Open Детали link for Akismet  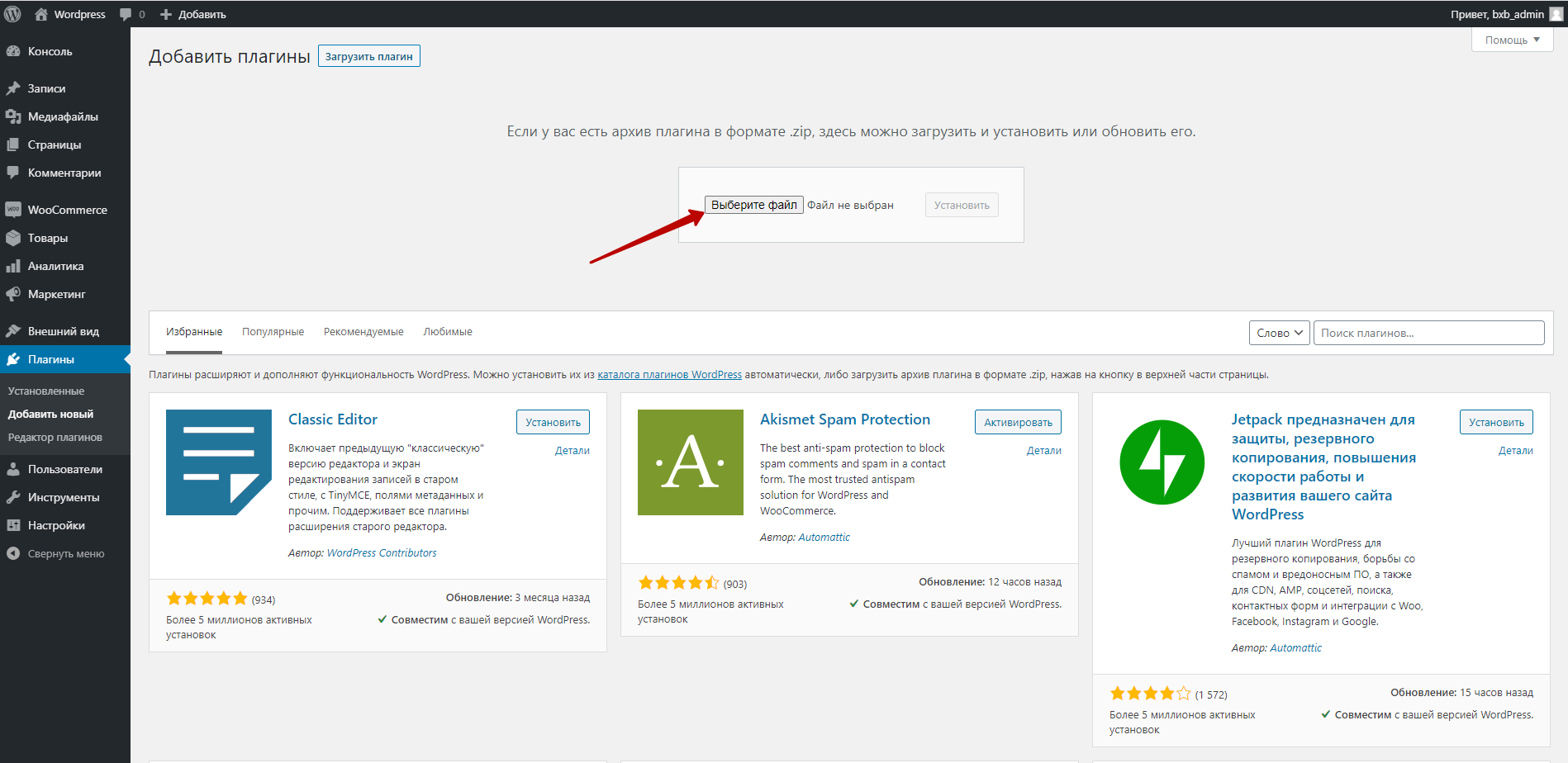pyautogui.click(x=1044, y=451)
